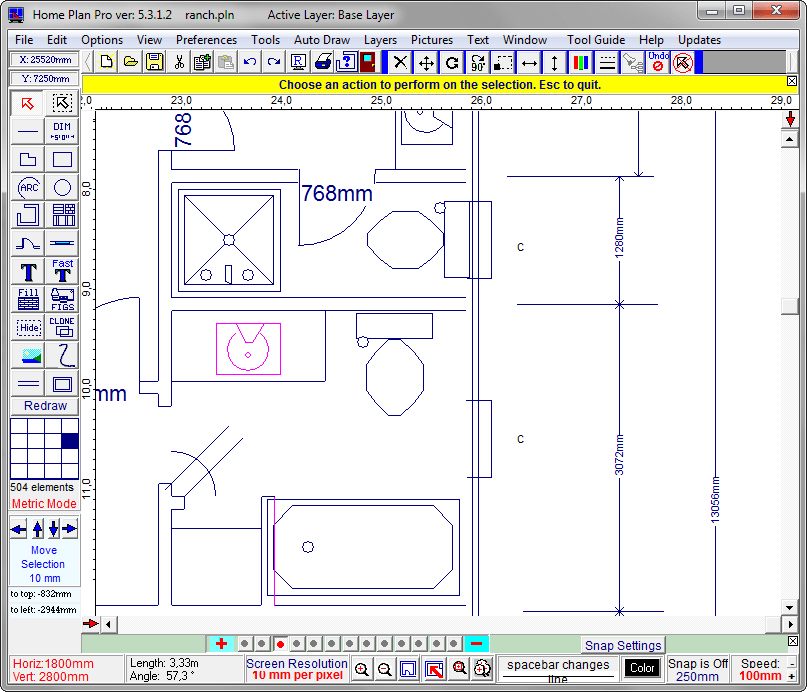
Task: Open the Auto Draw menu
Action: (x=322, y=40)
